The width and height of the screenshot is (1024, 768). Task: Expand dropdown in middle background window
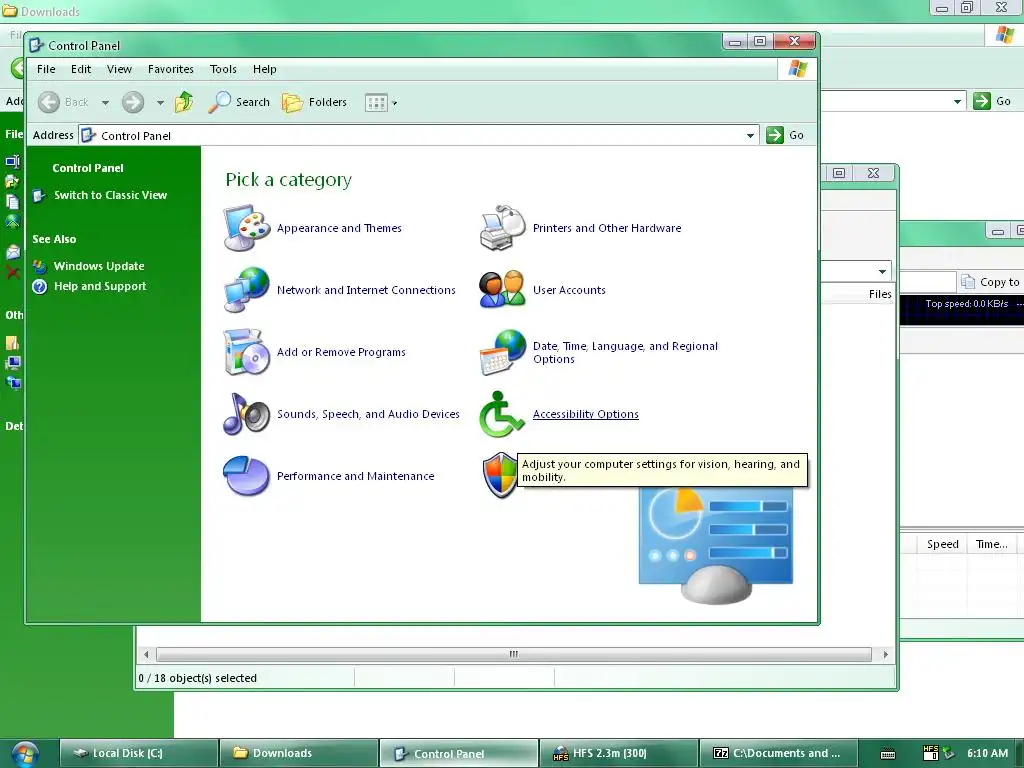tap(882, 271)
